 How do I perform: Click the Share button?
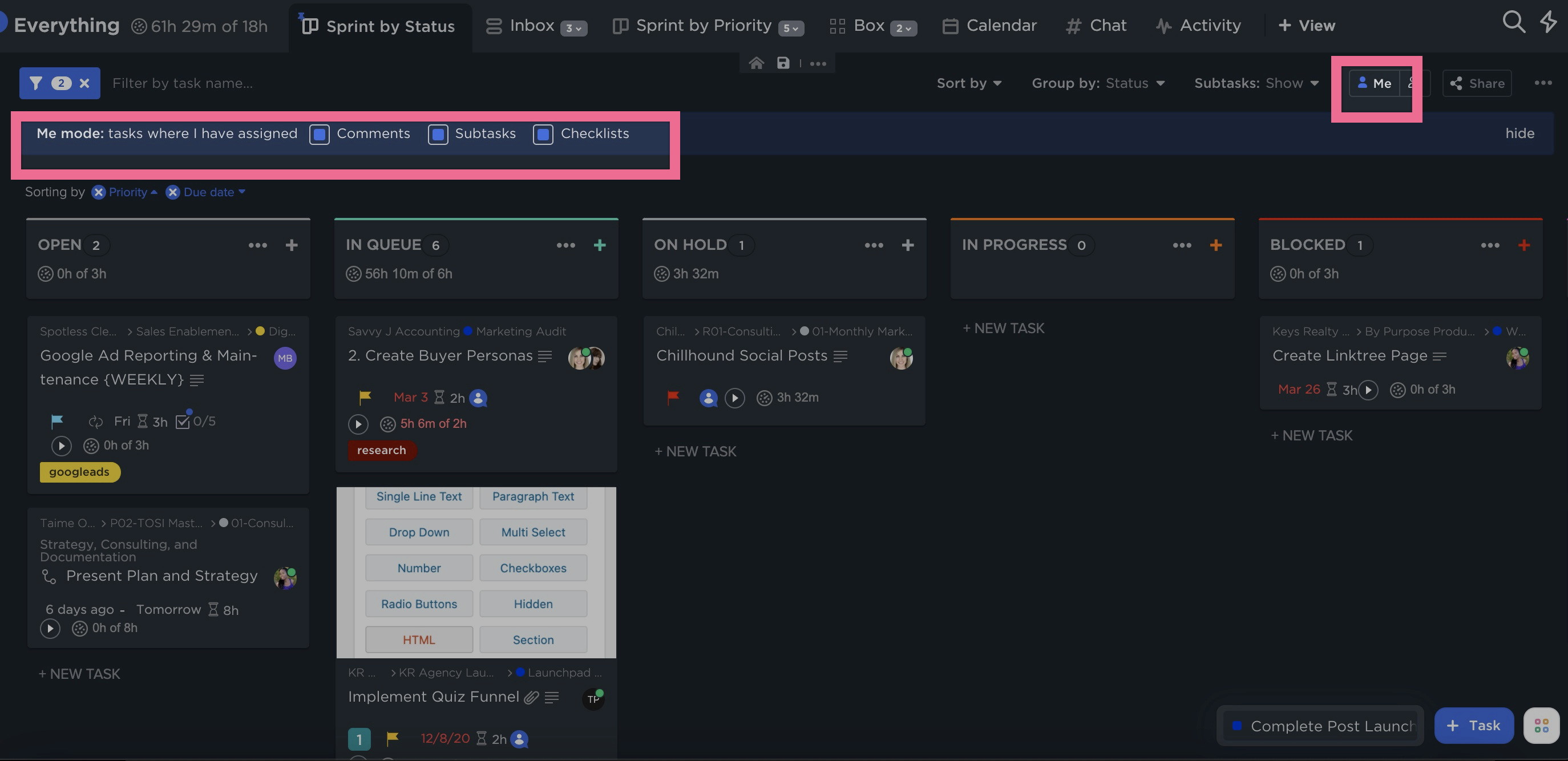pyautogui.click(x=1477, y=83)
